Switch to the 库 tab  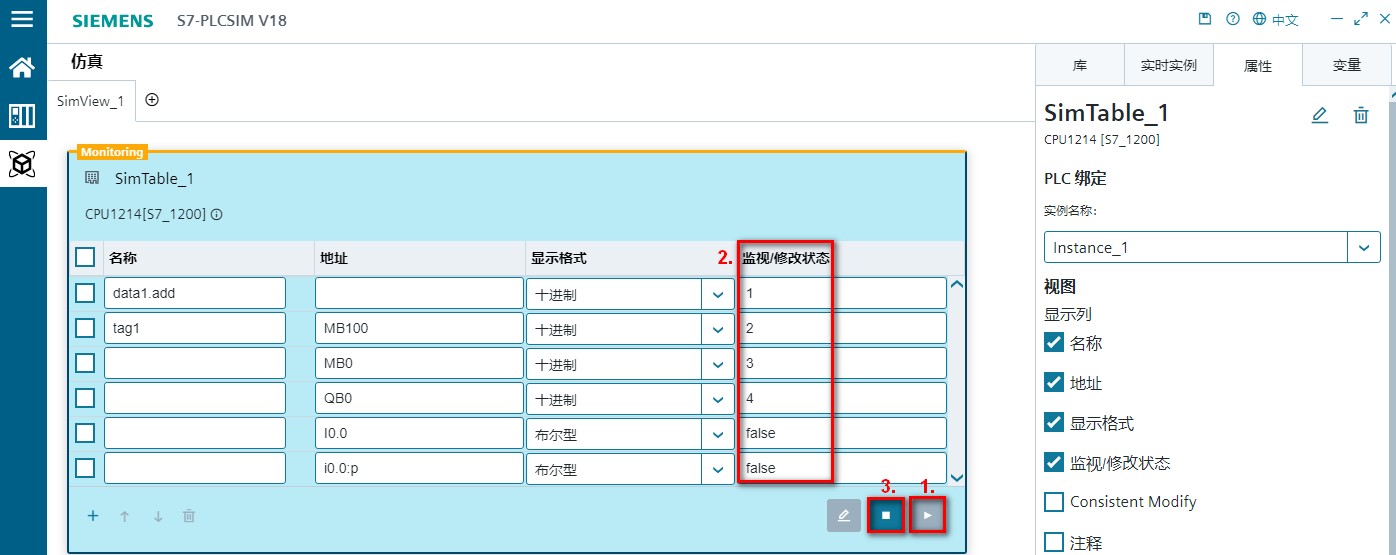(1080, 65)
